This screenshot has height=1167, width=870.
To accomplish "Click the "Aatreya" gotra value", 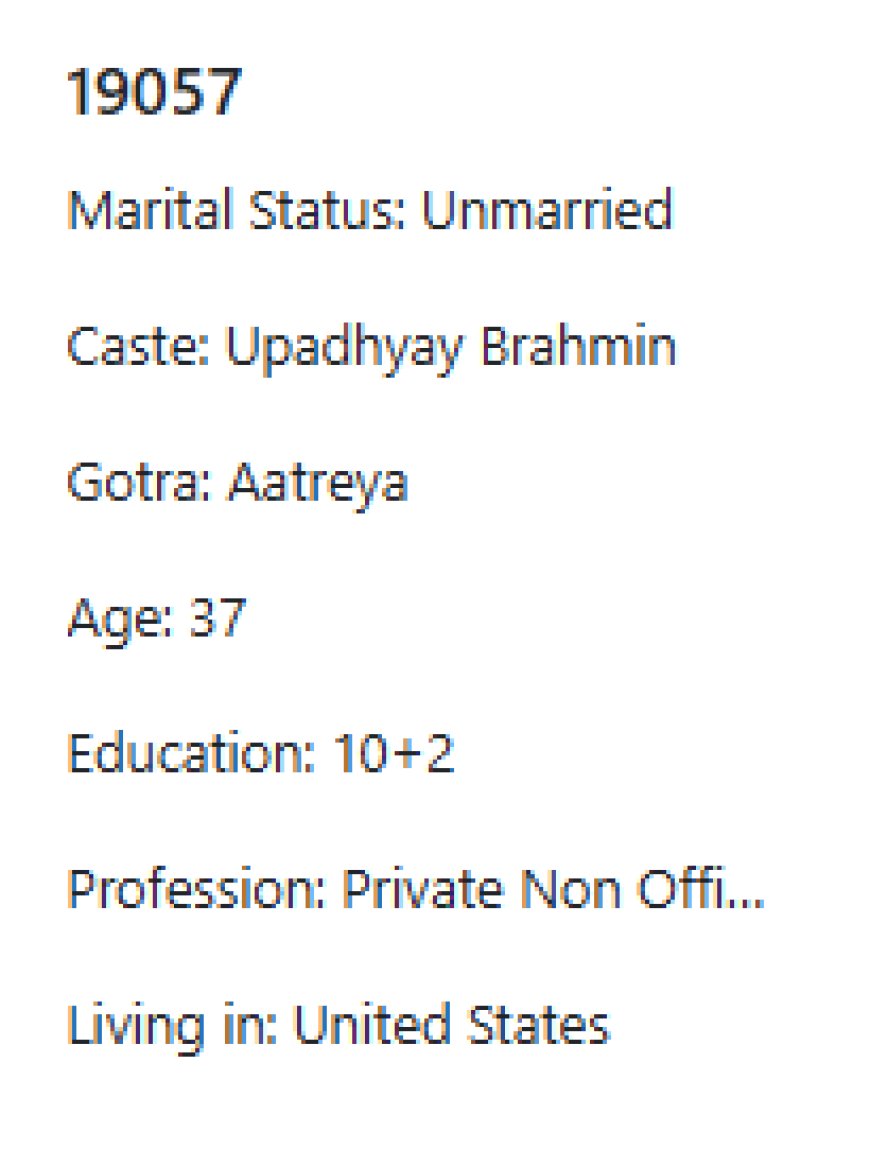I will click(x=318, y=485).
